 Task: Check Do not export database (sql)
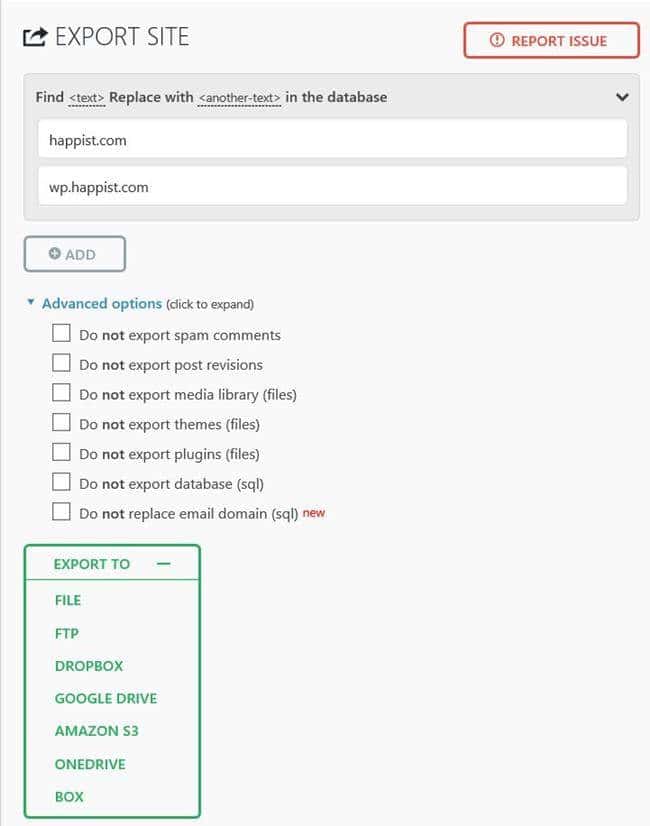(x=61, y=483)
